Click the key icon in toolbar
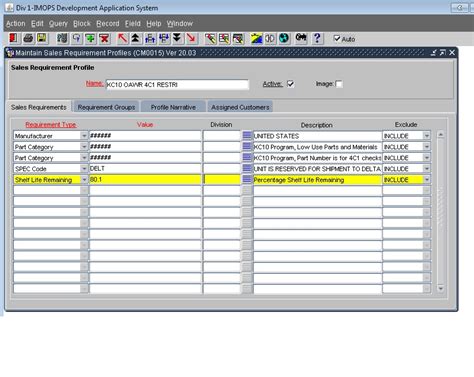 coord(301,38)
